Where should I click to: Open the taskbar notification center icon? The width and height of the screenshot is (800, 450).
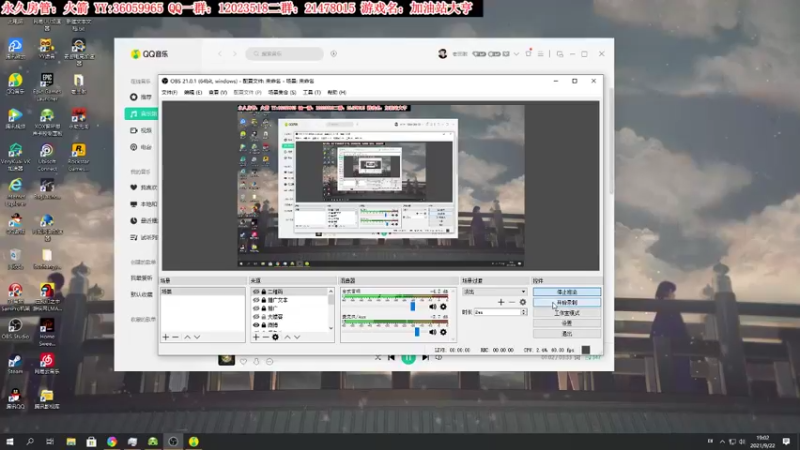(786, 442)
